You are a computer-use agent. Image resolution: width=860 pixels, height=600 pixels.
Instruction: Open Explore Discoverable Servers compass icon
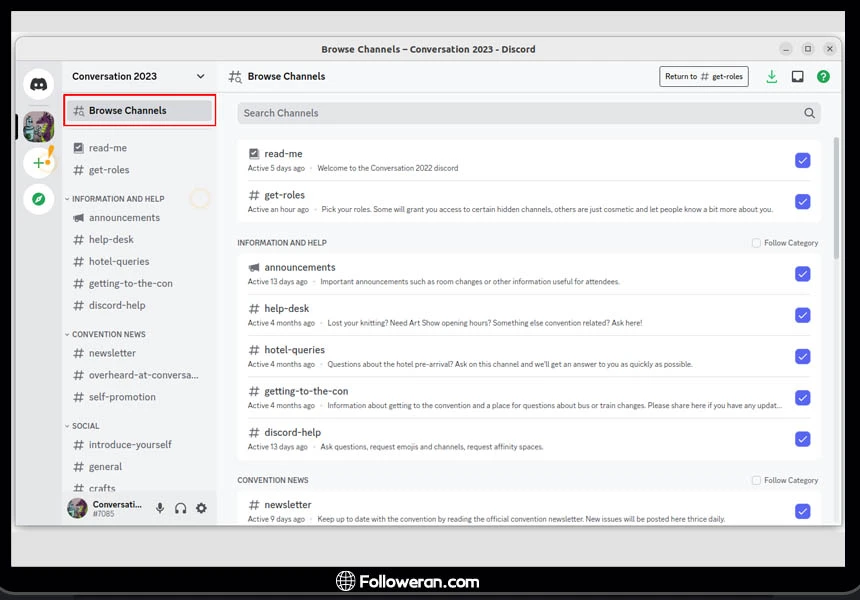tap(38, 199)
